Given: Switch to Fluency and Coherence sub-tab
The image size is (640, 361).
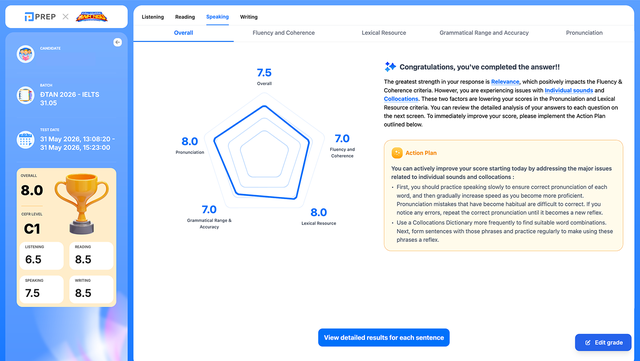Looking at the screenshot, I should tap(284, 33).
